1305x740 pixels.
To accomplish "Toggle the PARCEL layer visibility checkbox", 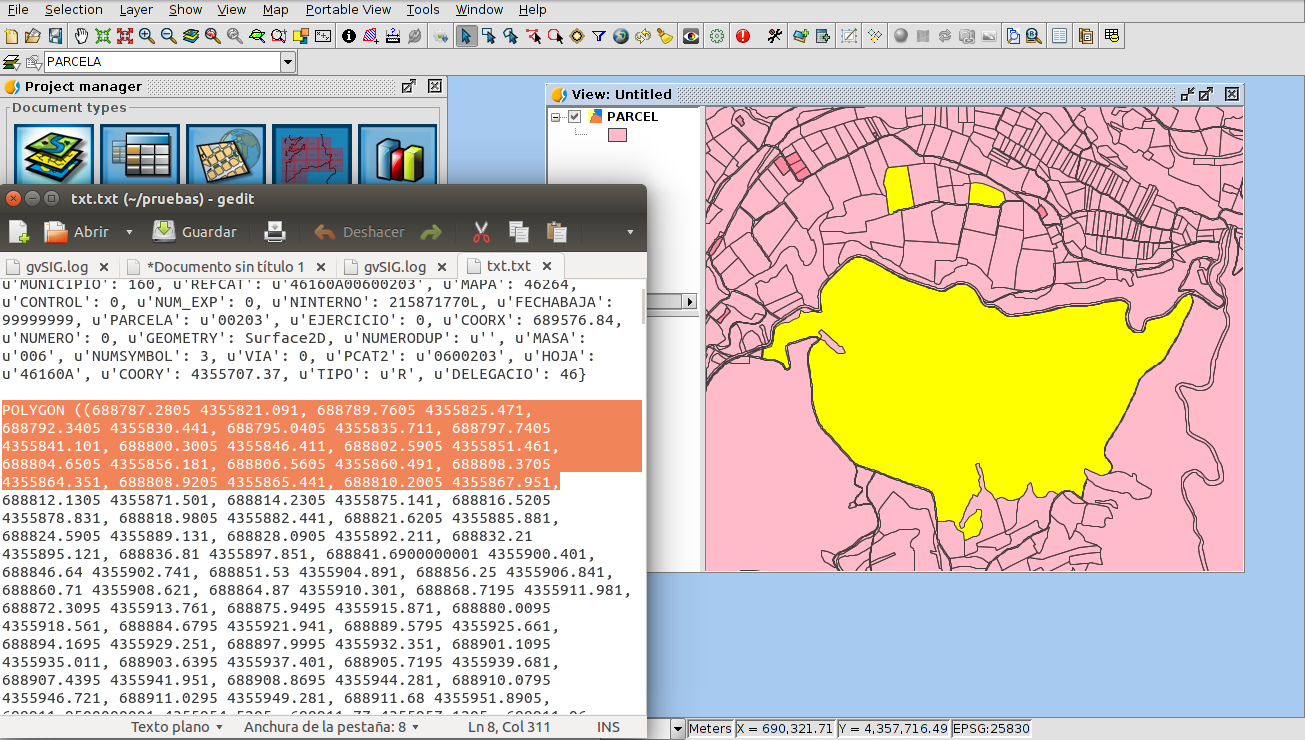I will pos(574,117).
